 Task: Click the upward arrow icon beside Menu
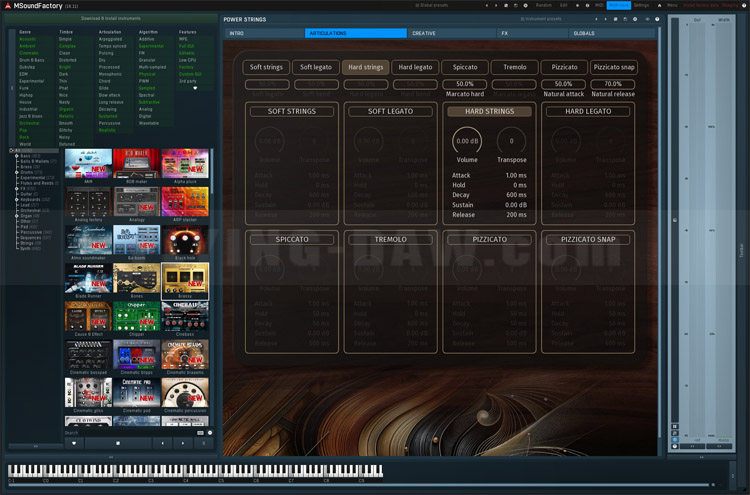coord(659,5)
